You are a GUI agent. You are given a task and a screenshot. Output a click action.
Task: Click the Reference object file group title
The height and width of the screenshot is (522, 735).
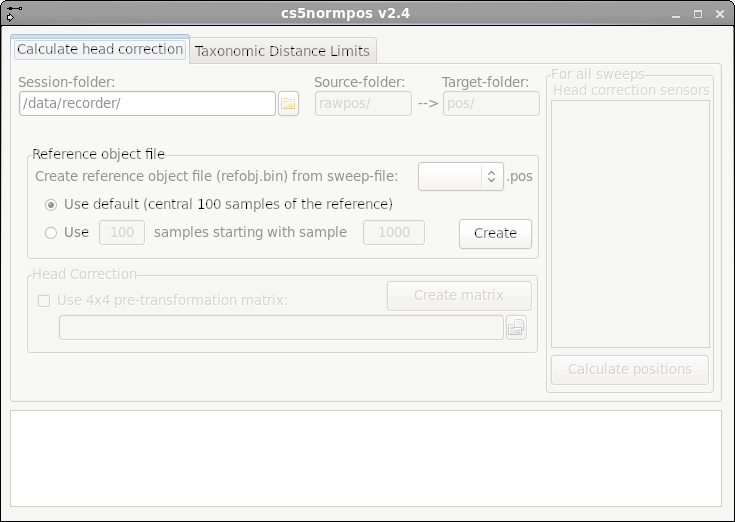coord(98,154)
